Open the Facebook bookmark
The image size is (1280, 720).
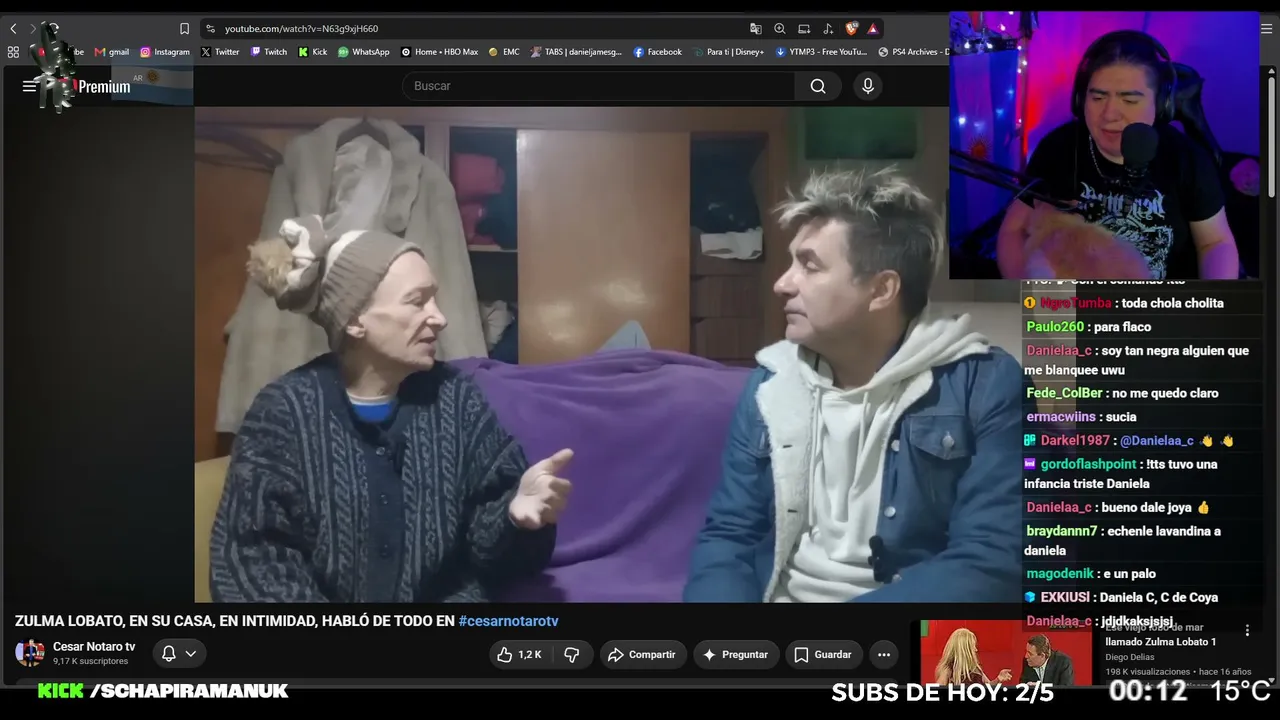click(658, 52)
